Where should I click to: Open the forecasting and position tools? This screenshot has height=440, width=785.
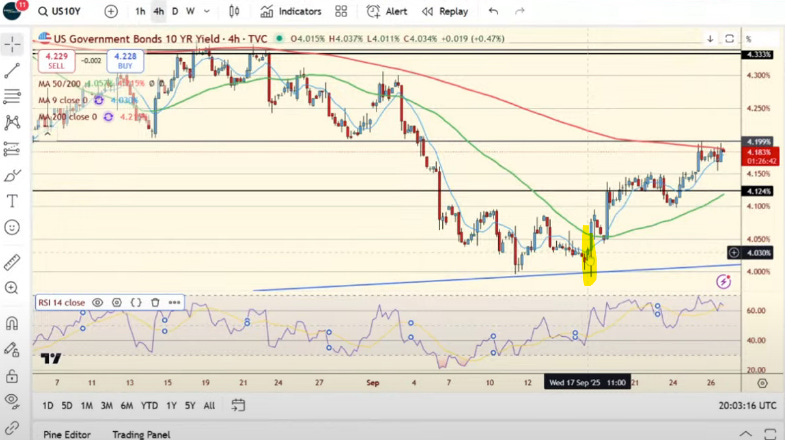[12, 149]
